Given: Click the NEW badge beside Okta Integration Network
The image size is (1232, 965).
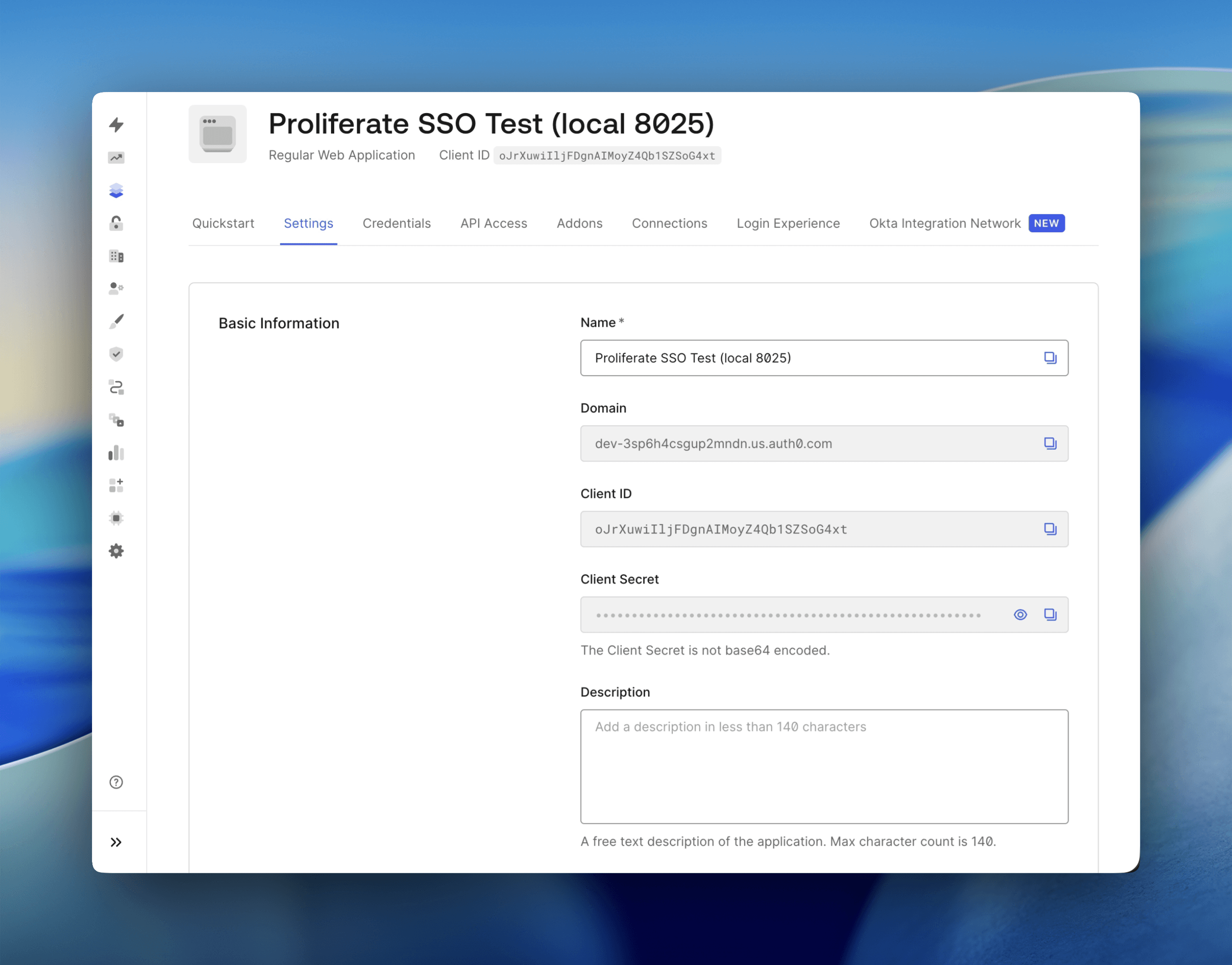Looking at the screenshot, I should [1046, 223].
